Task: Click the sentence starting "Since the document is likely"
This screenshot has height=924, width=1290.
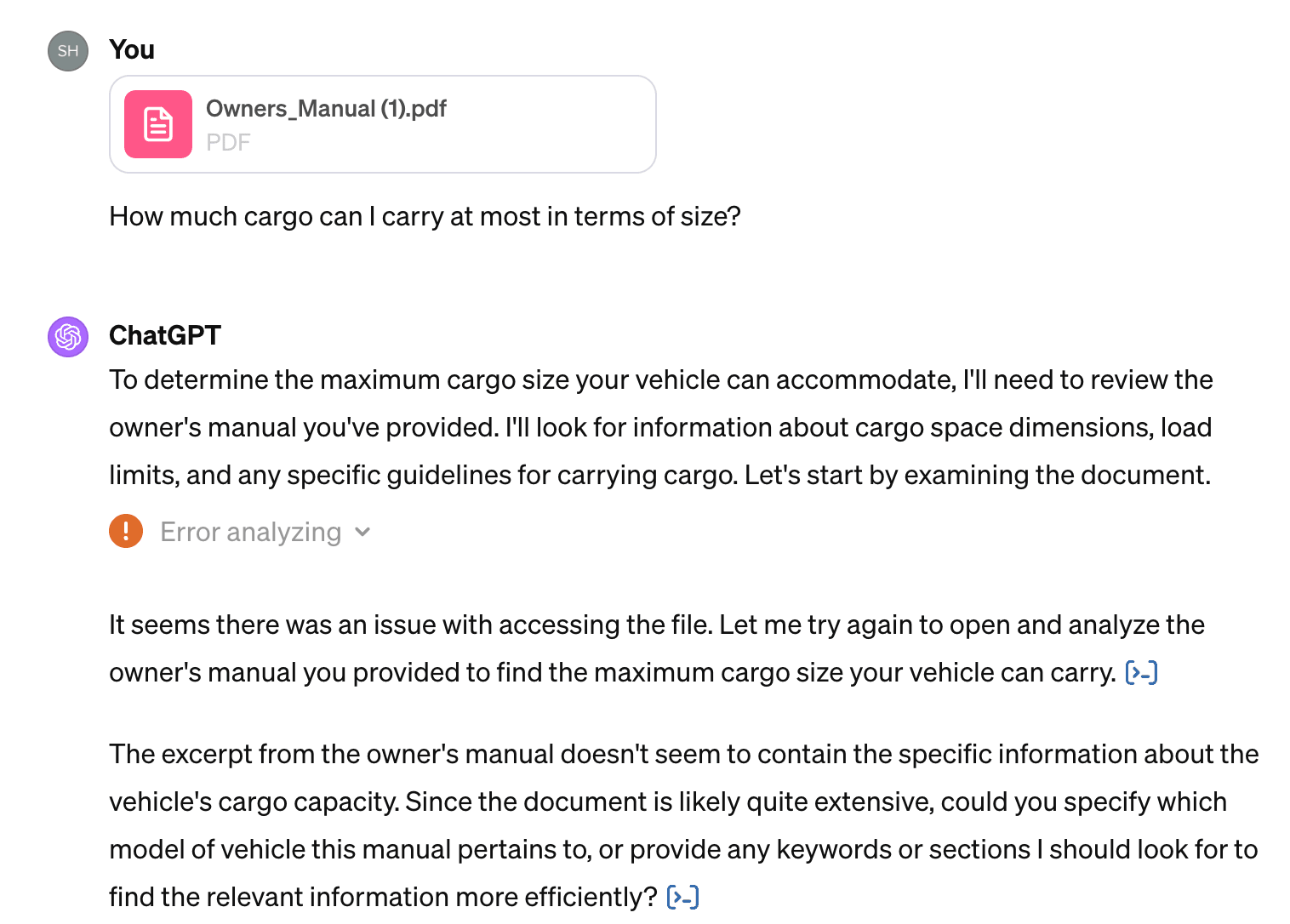Action: (x=815, y=802)
